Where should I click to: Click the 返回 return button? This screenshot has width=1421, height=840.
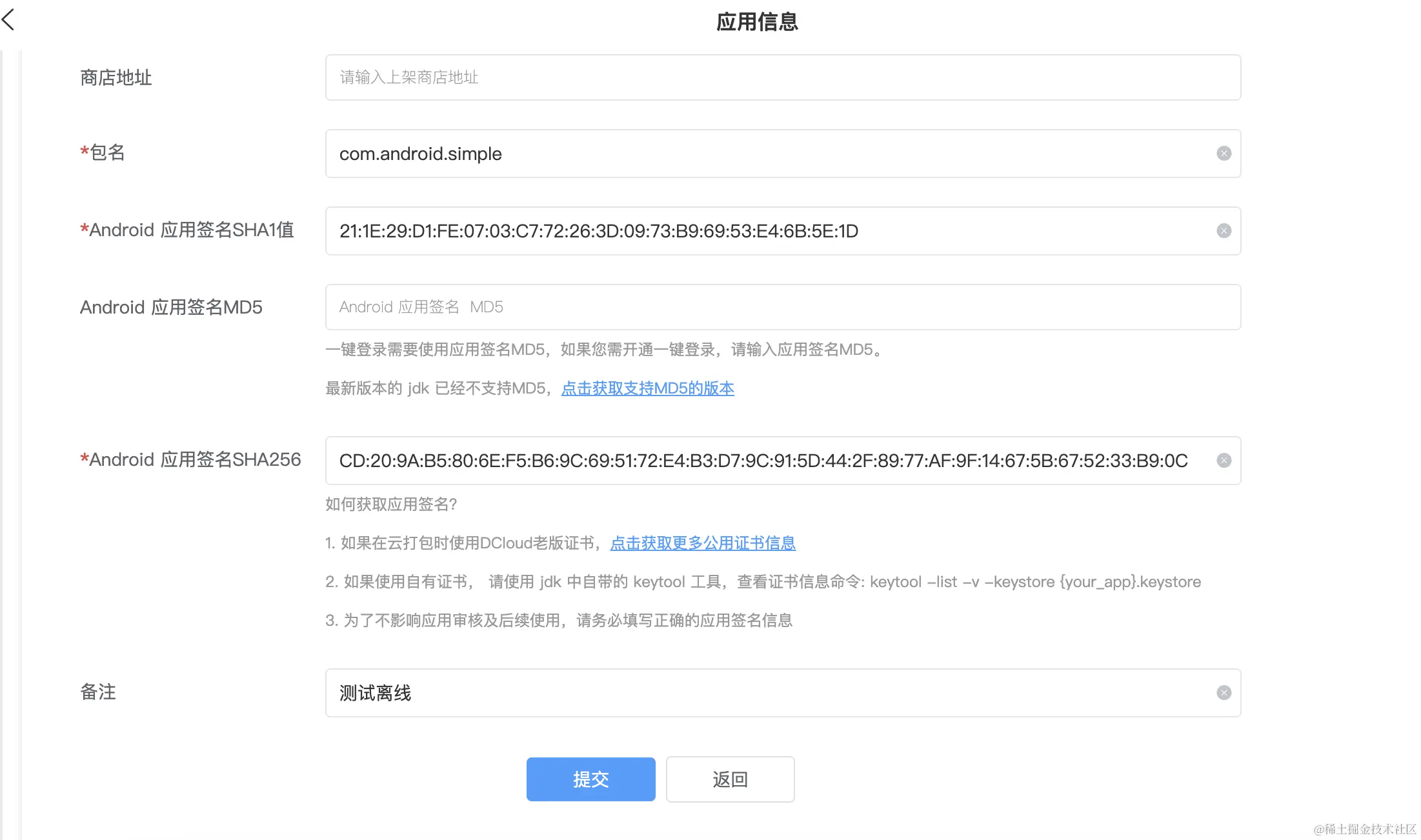pyautogui.click(x=729, y=779)
